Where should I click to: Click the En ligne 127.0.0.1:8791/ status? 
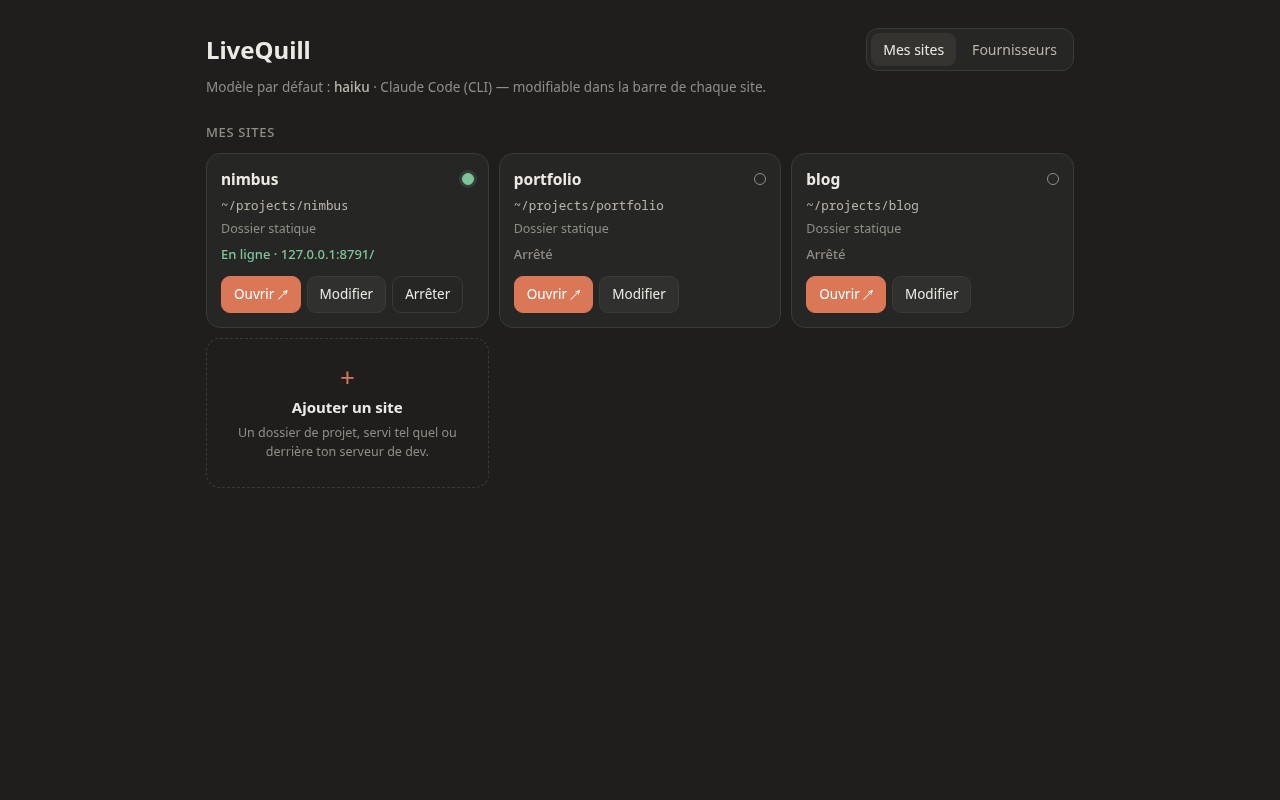coord(297,255)
